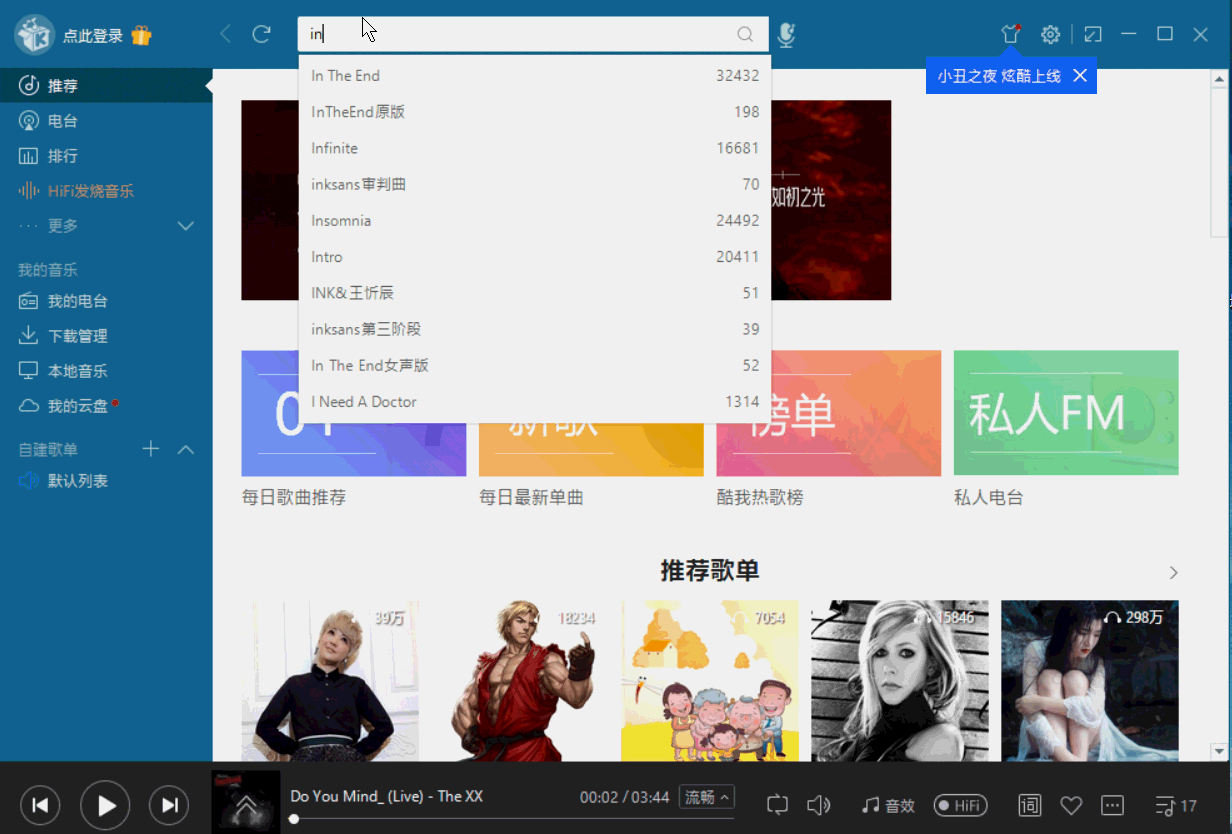Toggle the playback loop mode

coord(777,805)
